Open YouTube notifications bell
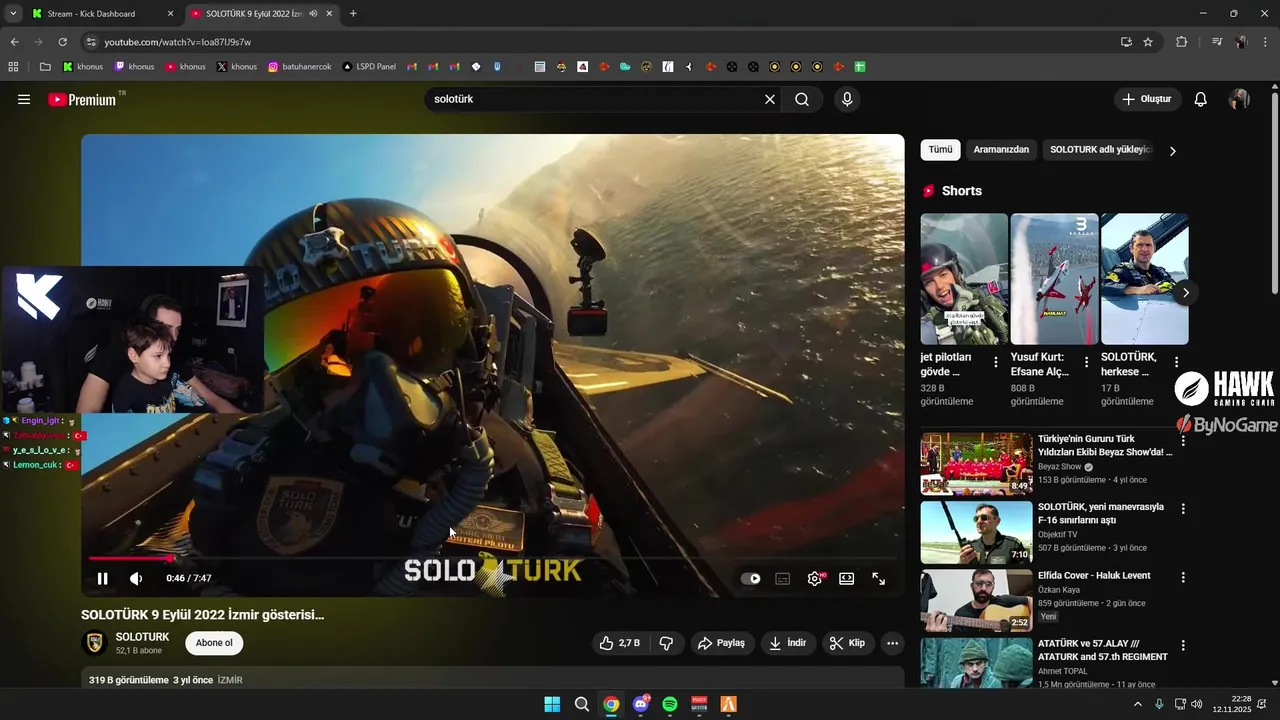The image size is (1280, 720). pyautogui.click(x=1201, y=99)
